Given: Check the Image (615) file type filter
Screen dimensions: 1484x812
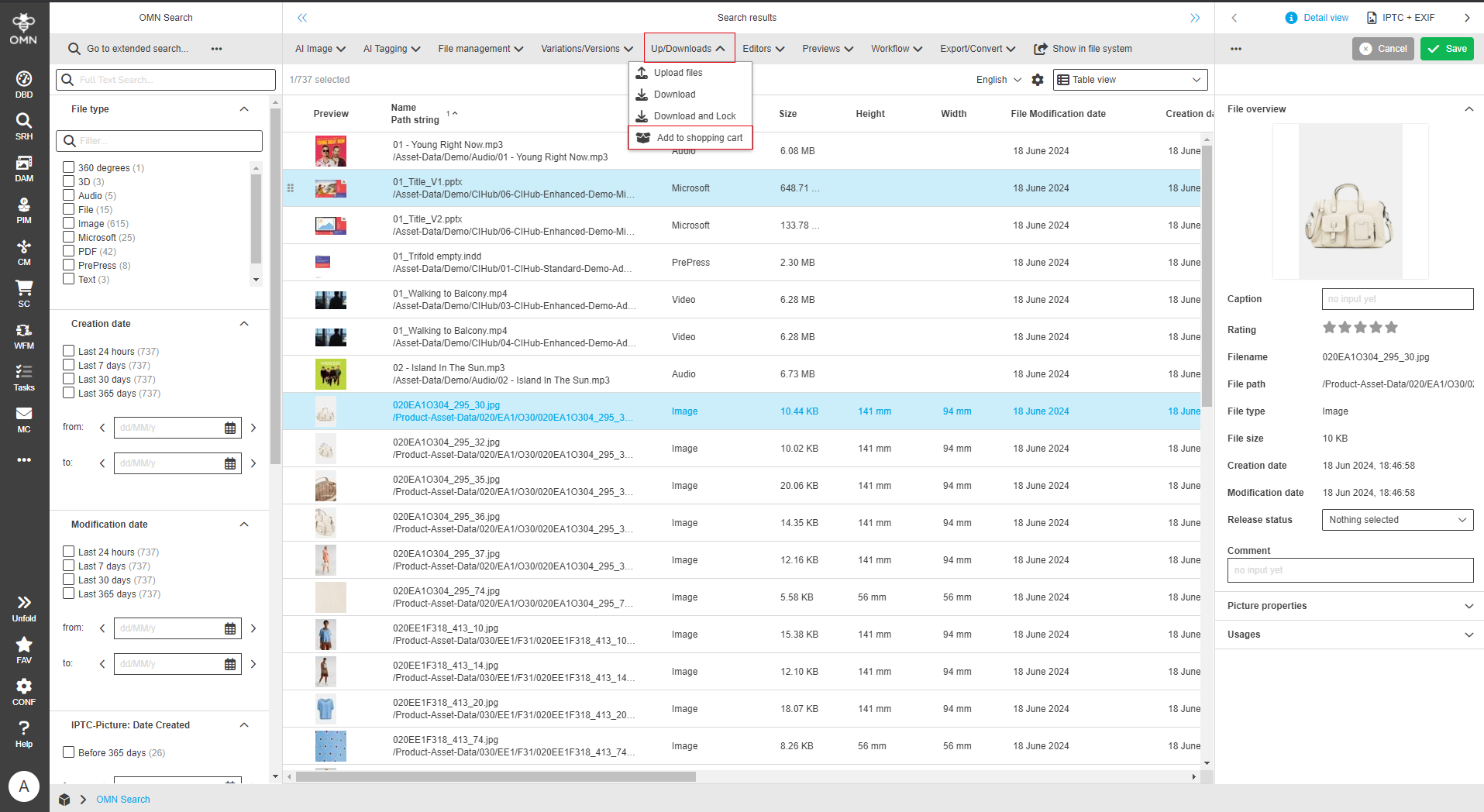Looking at the screenshot, I should (x=68, y=223).
